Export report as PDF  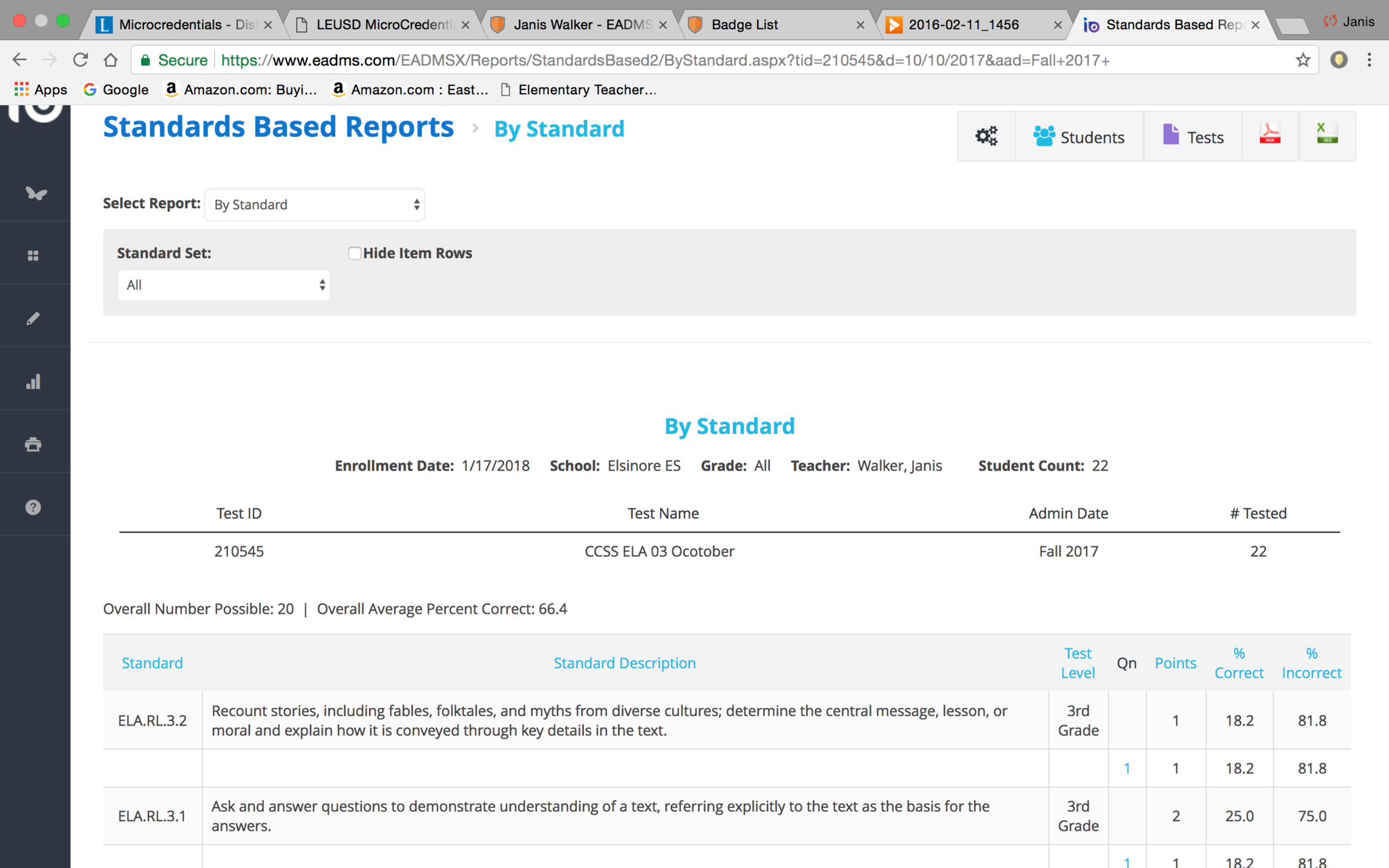pyautogui.click(x=1270, y=135)
